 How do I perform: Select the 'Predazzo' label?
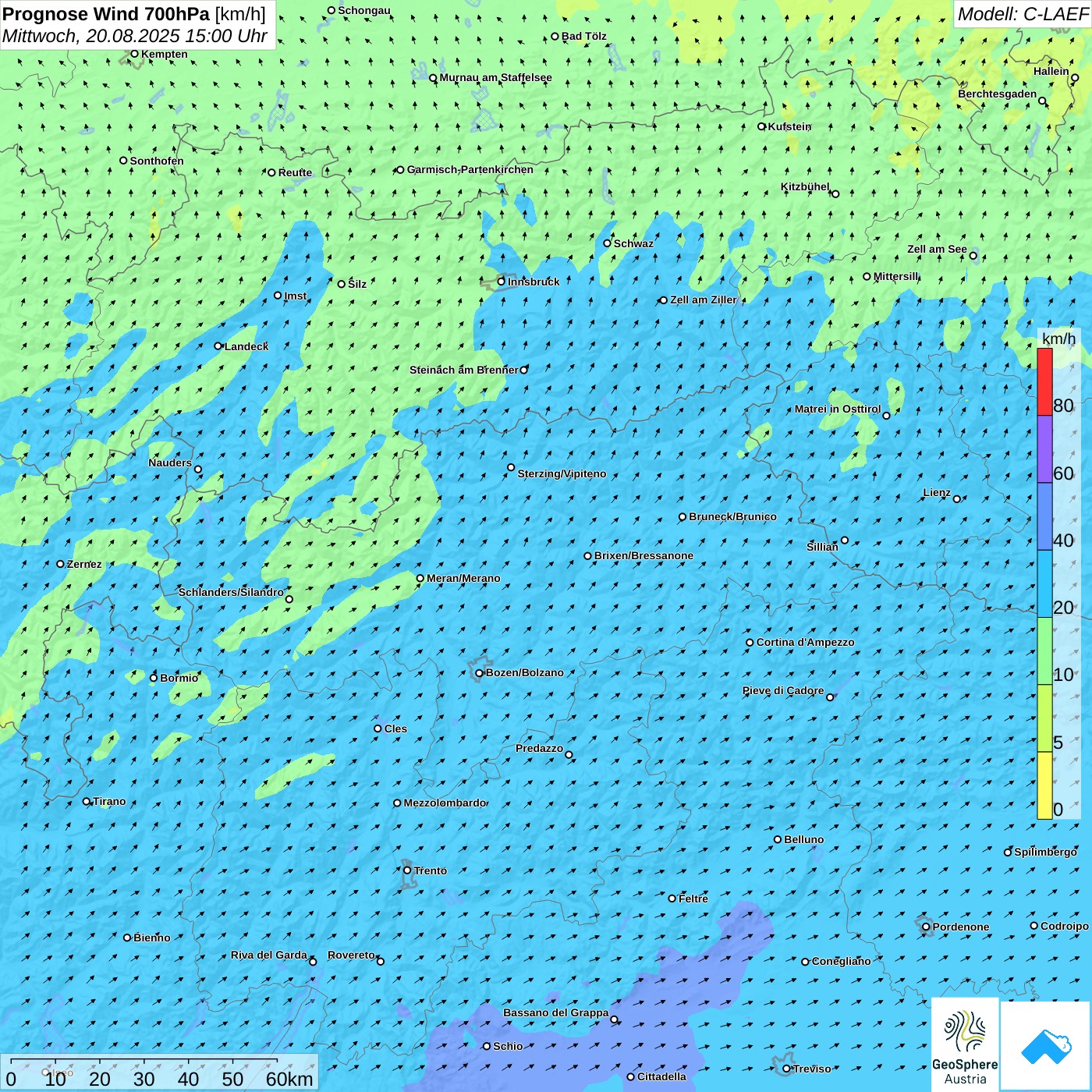click(539, 748)
